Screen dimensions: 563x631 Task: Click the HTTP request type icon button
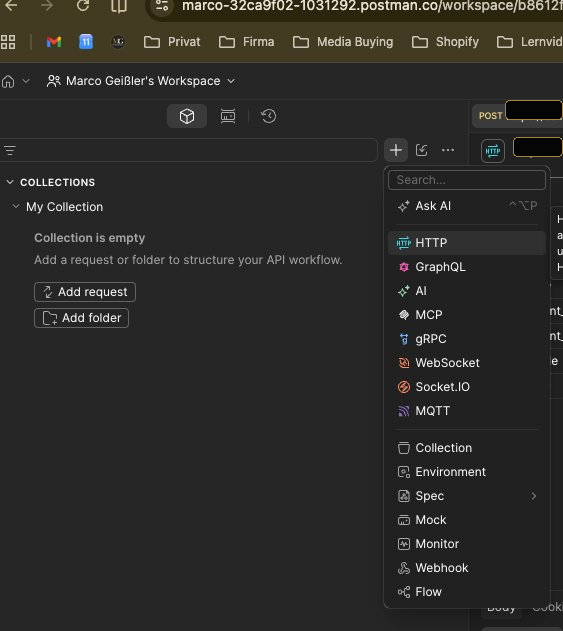493,151
